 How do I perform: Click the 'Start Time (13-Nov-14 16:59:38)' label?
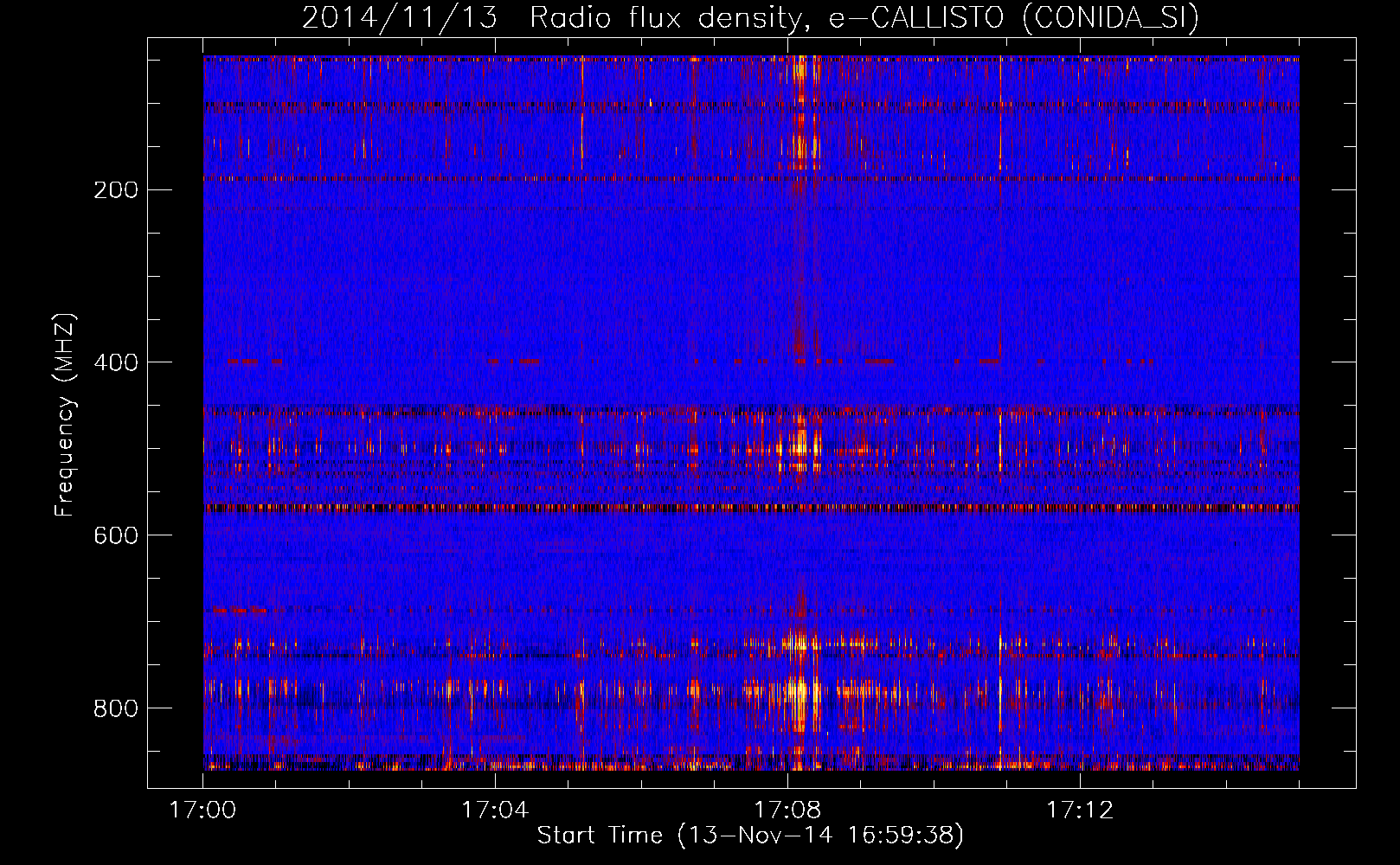[750, 836]
